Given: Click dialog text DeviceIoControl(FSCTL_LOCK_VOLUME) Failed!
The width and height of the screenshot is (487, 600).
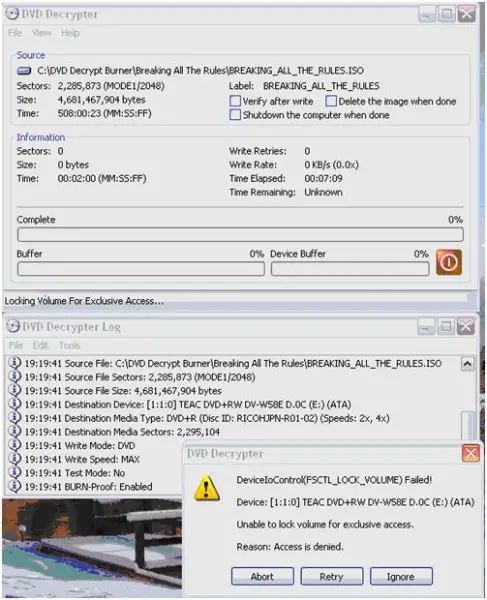Looking at the screenshot, I should [x=334, y=480].
